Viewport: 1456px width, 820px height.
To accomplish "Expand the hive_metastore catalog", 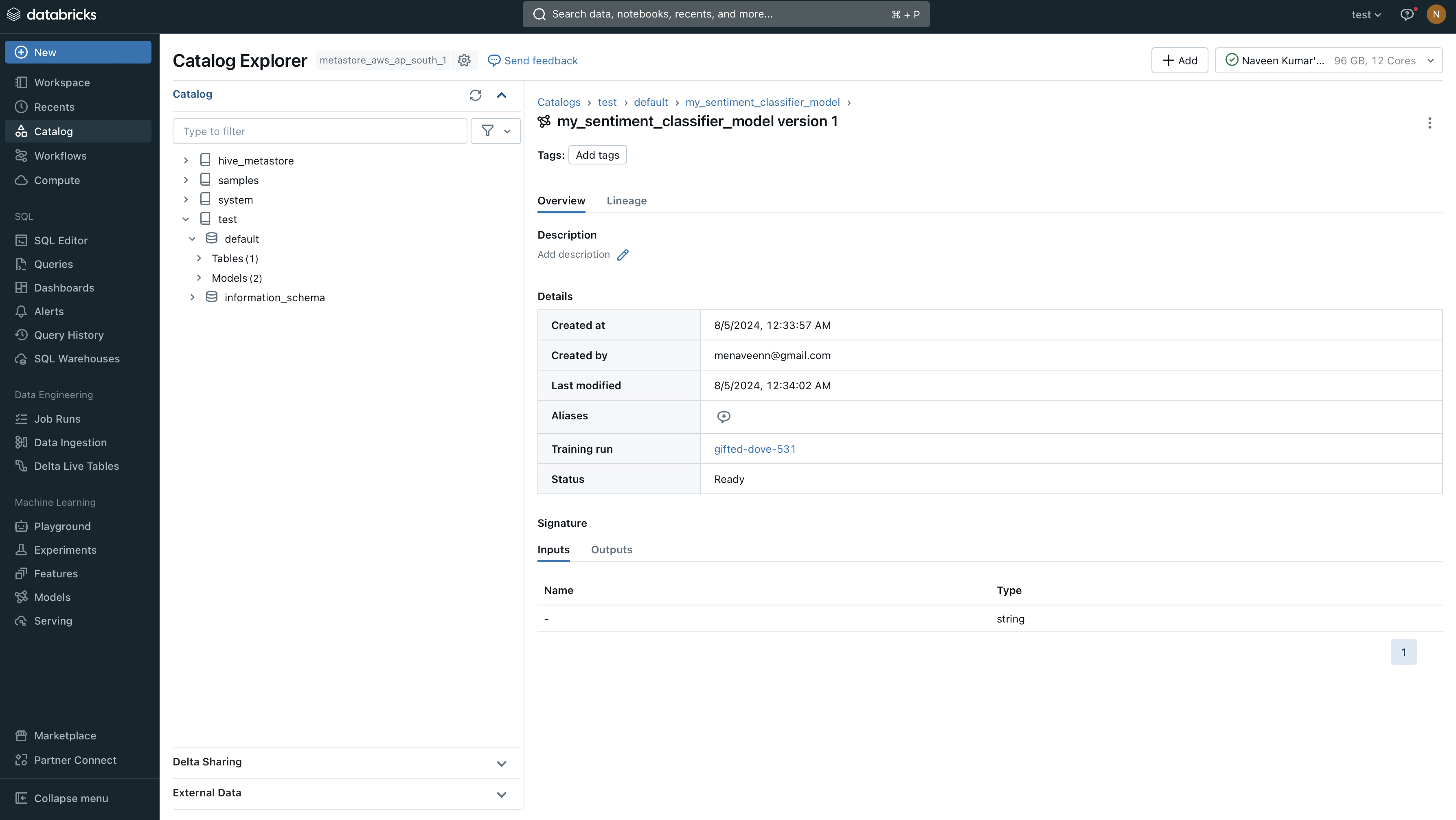I will click(185, 160).
